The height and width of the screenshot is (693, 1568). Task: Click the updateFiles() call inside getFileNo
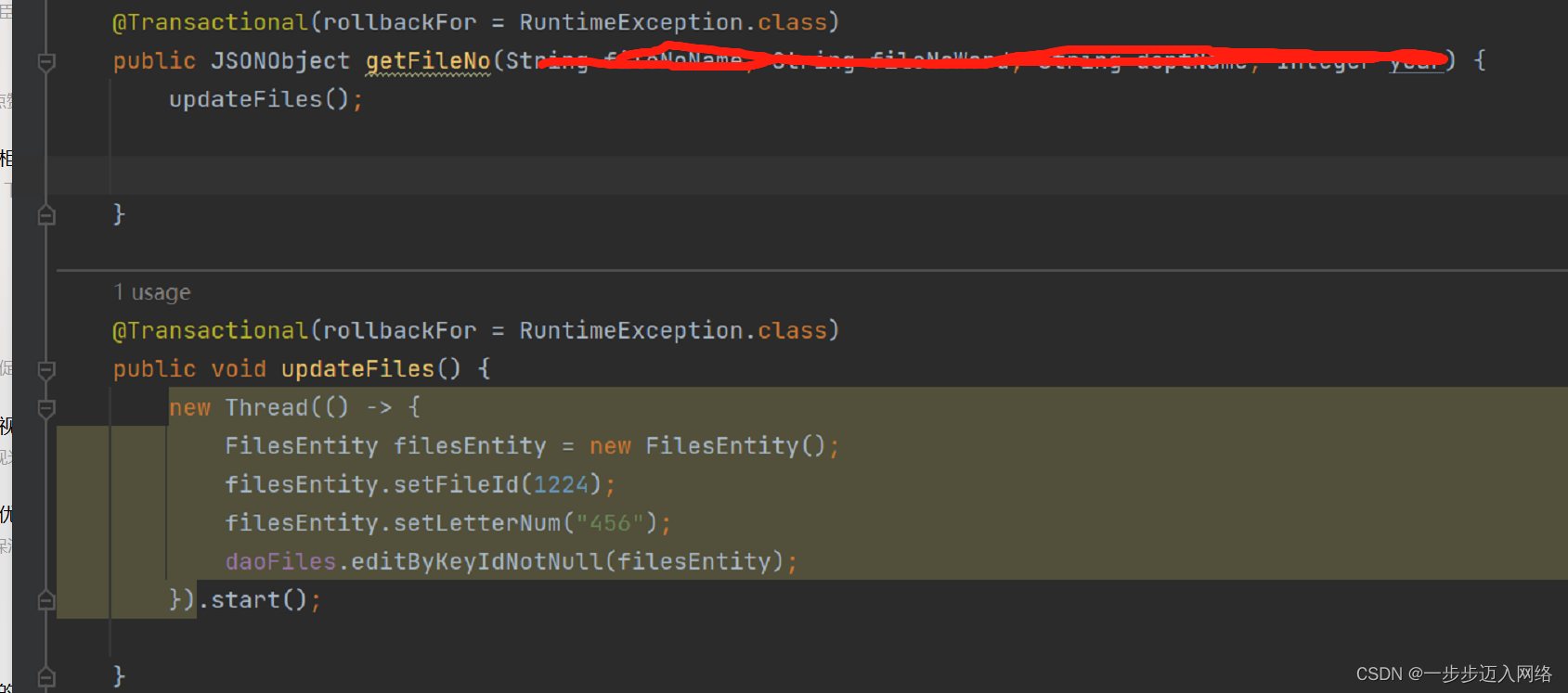(259, 99)
